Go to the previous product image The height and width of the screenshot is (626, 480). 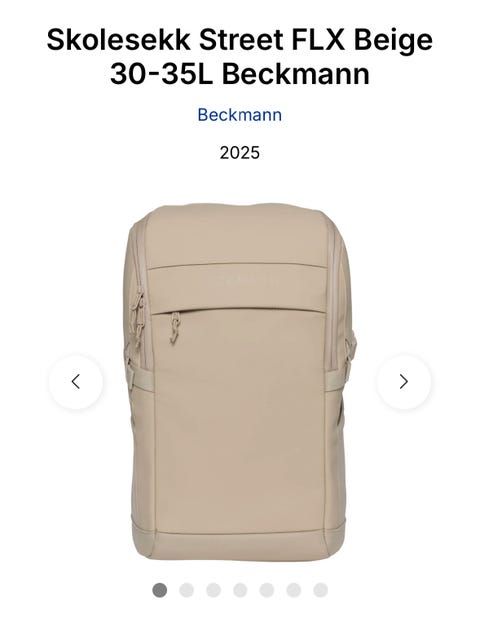coord(76,382)
